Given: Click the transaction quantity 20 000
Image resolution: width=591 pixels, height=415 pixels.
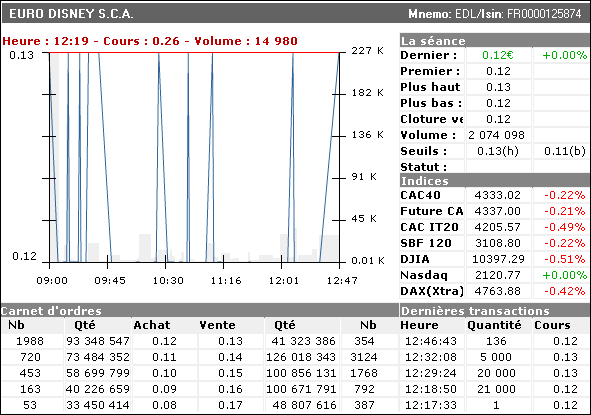Looking at the screenshot, I should 496,373.
